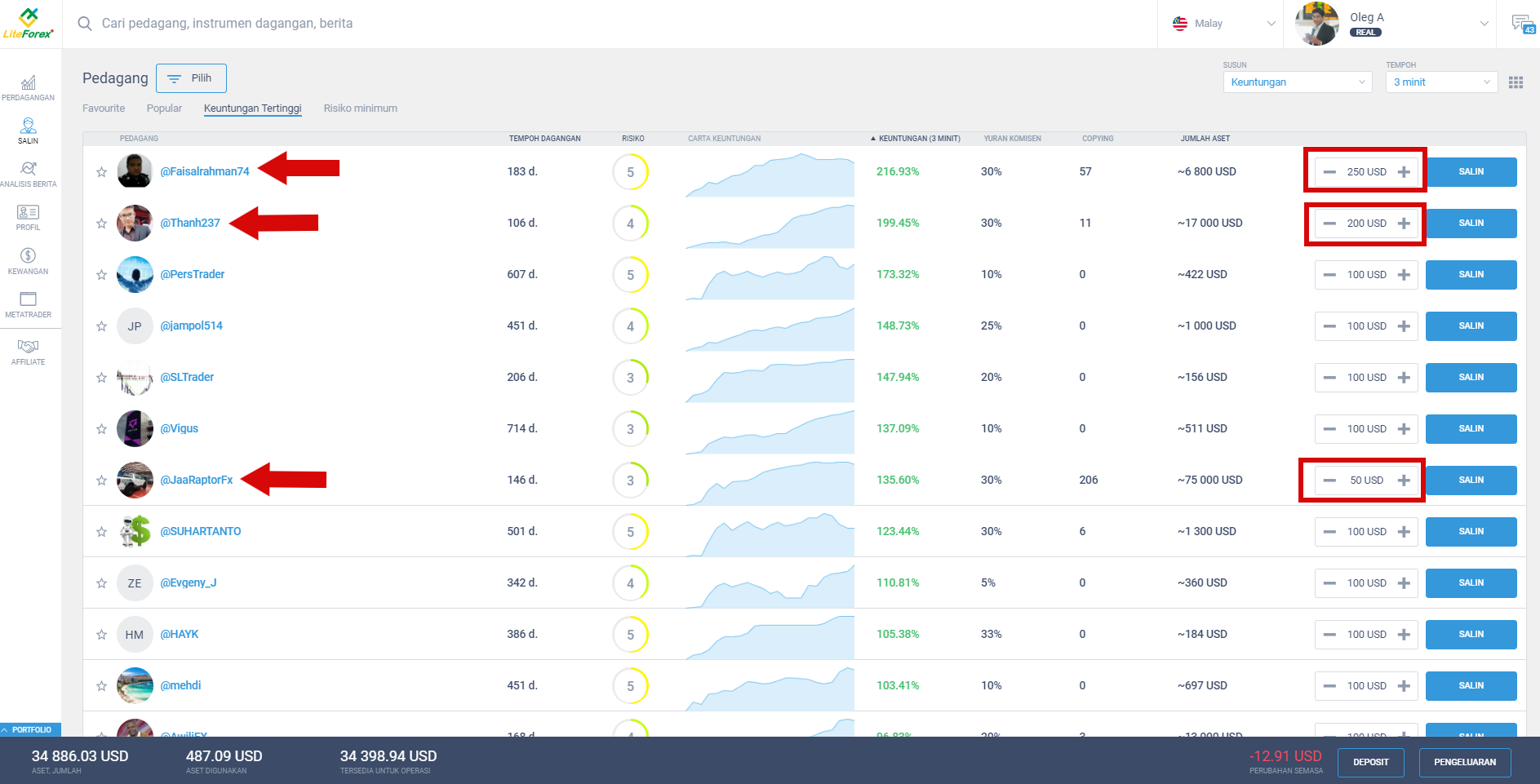The height and width of the screenshot is (784, 1540).
Task: Open MetaTrader section in sidebar
Action: coord(29,304)
